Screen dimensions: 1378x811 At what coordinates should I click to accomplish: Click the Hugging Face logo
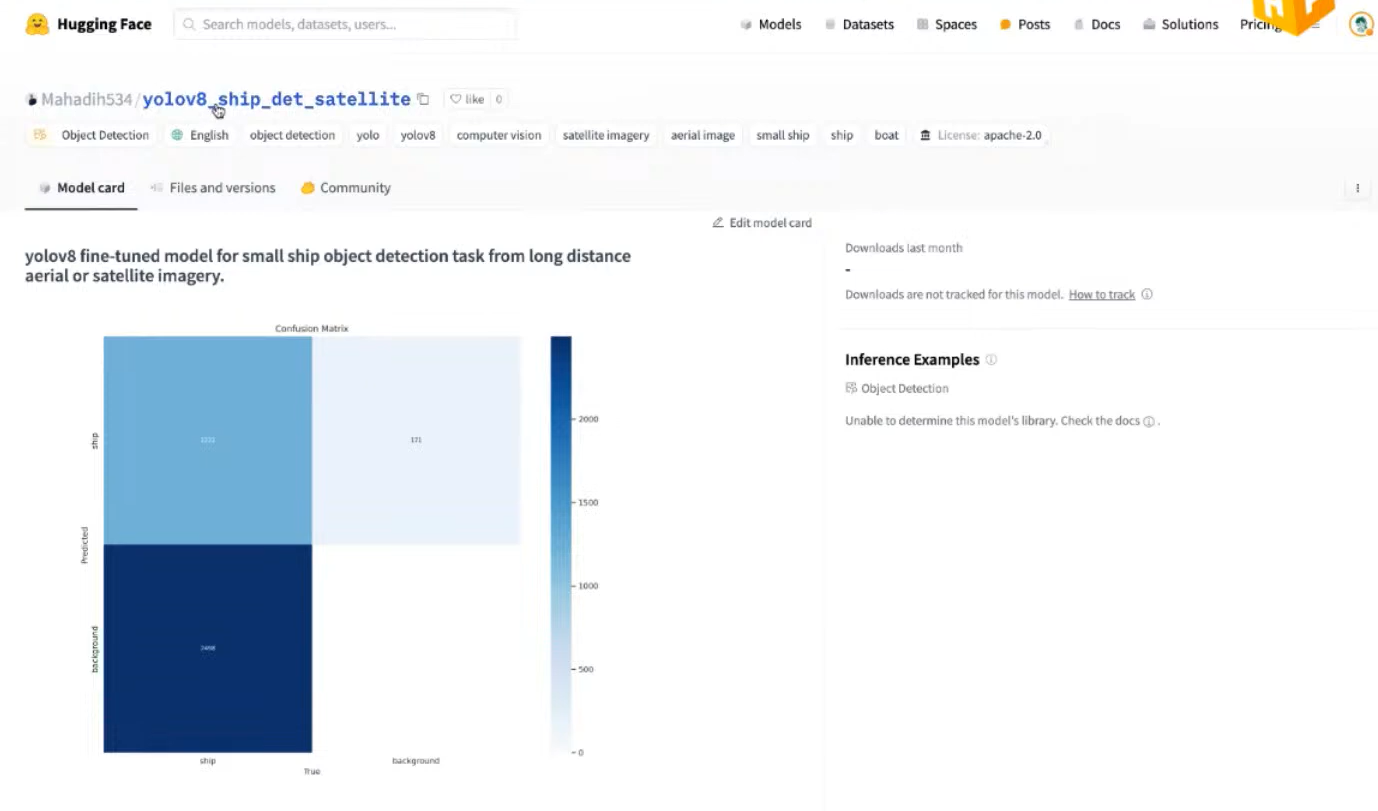[88, 24]
